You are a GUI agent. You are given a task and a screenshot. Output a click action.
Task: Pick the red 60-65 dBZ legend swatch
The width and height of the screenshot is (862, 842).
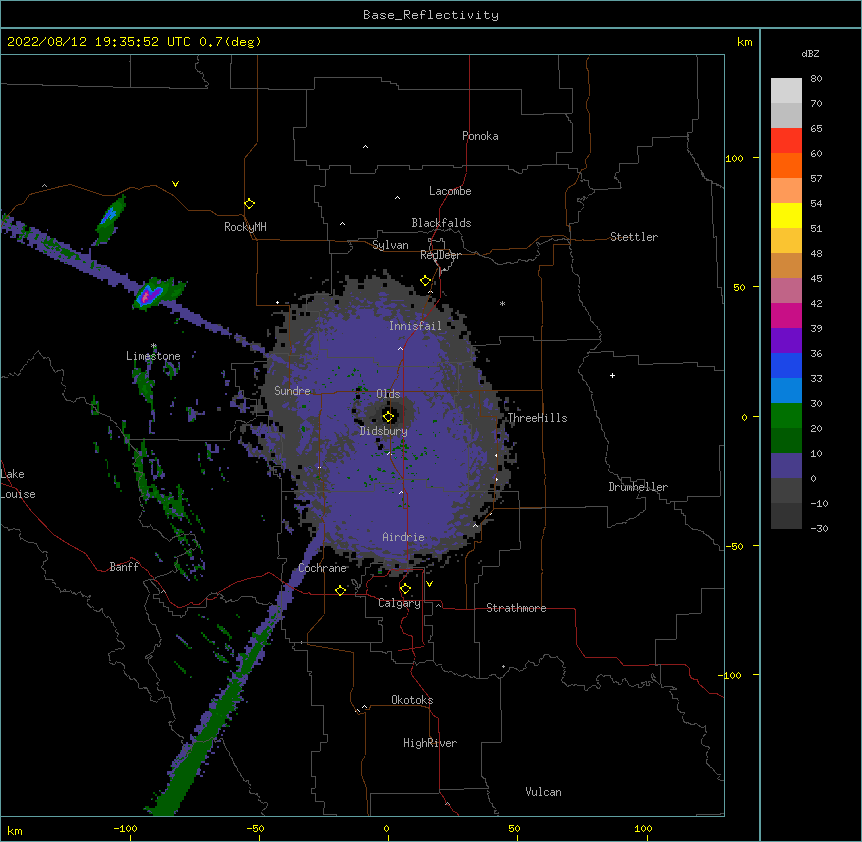point(786,140)
